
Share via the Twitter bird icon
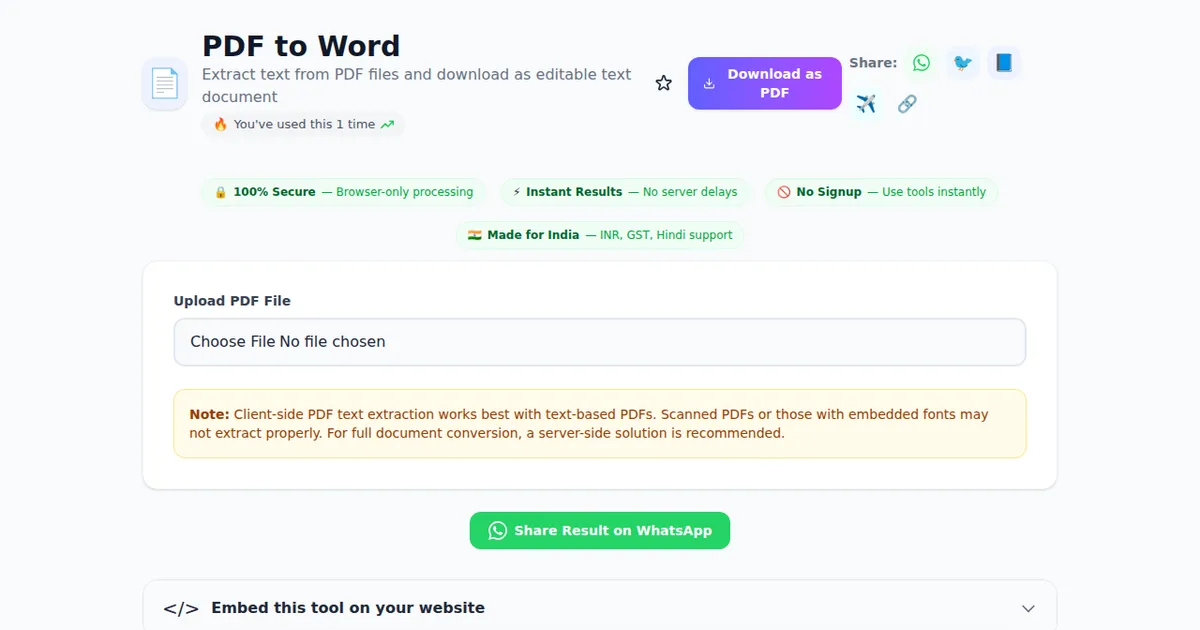[x=962, y=63]
